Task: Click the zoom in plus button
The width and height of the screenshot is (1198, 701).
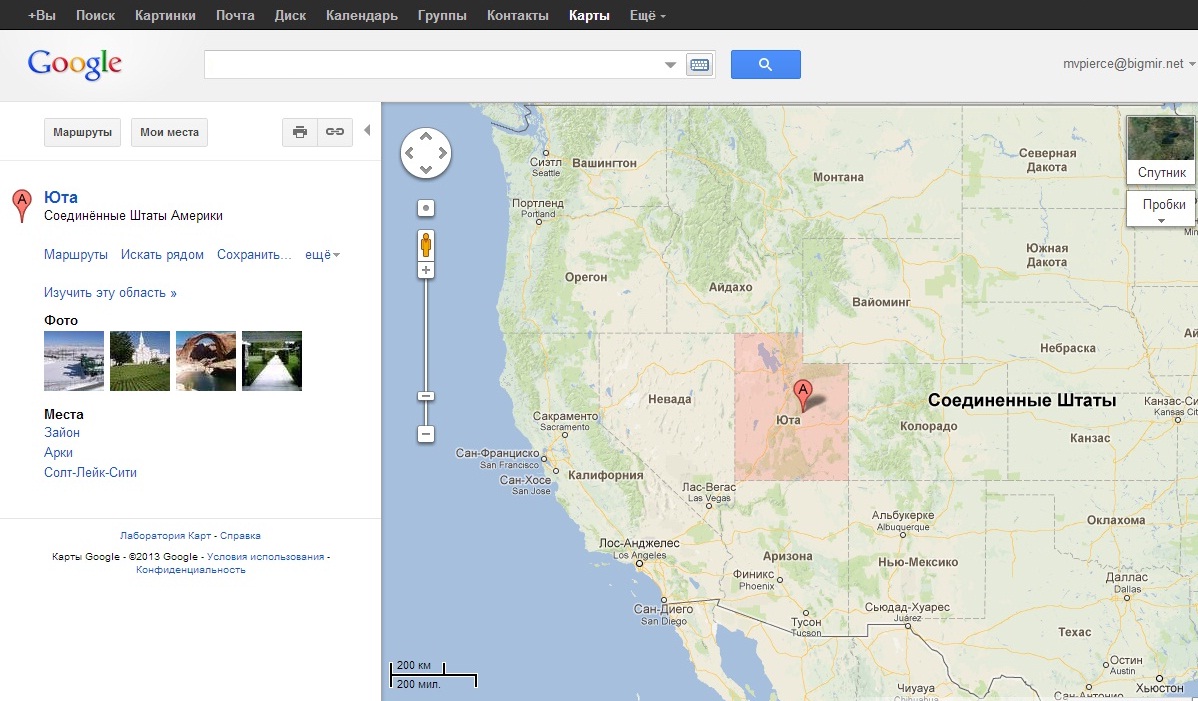Action: click(426, 270)
